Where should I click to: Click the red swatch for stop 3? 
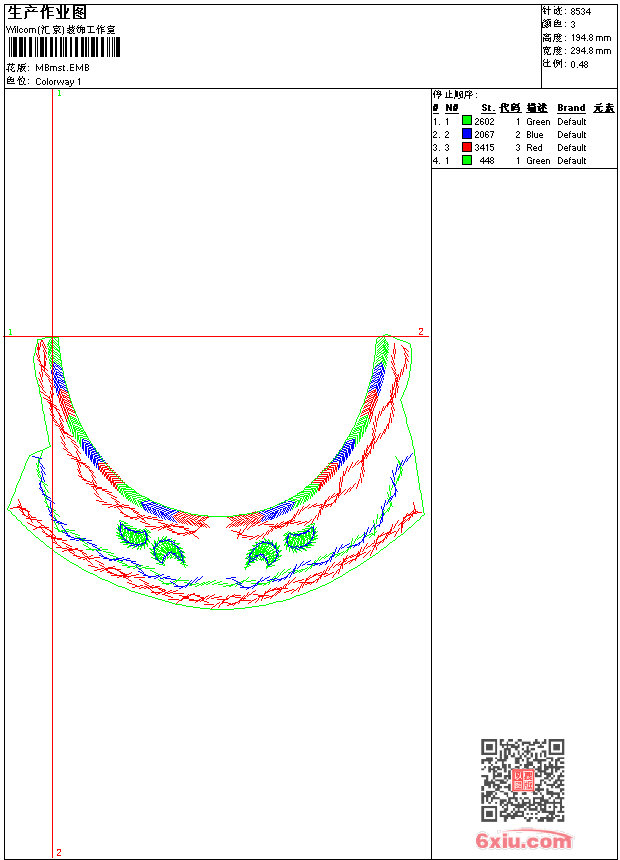pyautogui.click(x=467, y=146)
